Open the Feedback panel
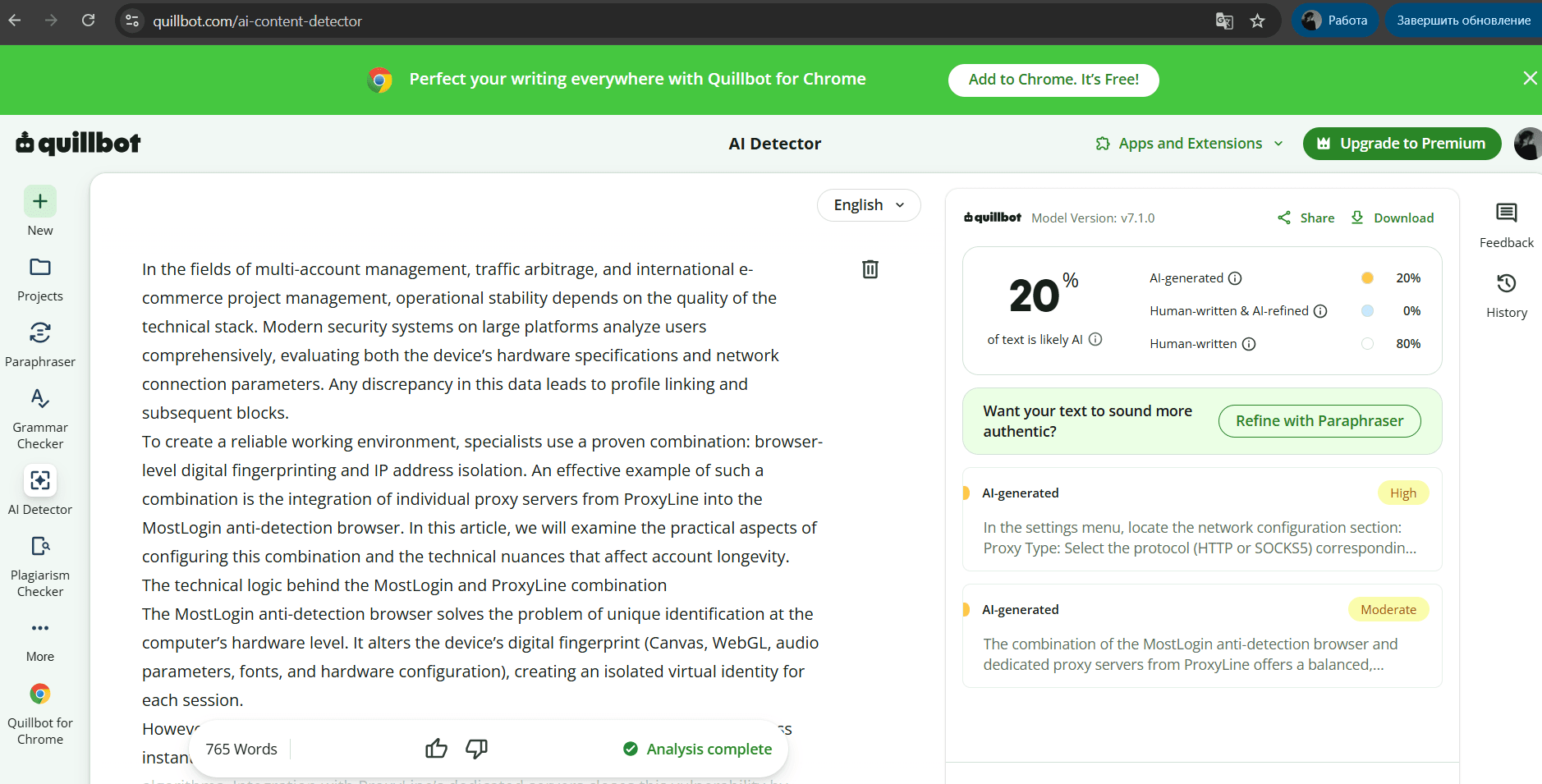This screenshot has width=1542, height=784. pos(1507,226)
